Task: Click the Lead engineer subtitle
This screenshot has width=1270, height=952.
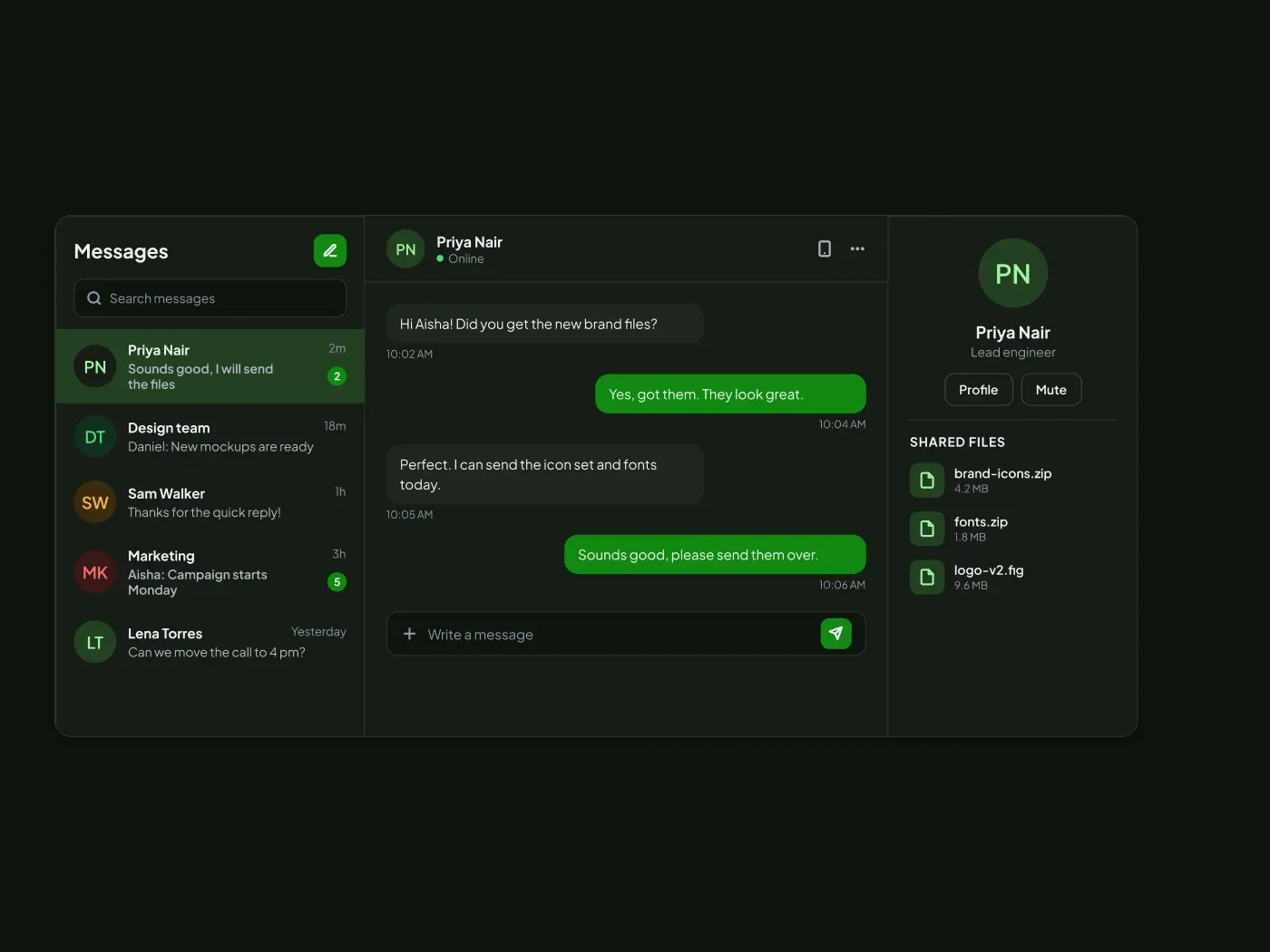Action: click(1012, 353)
